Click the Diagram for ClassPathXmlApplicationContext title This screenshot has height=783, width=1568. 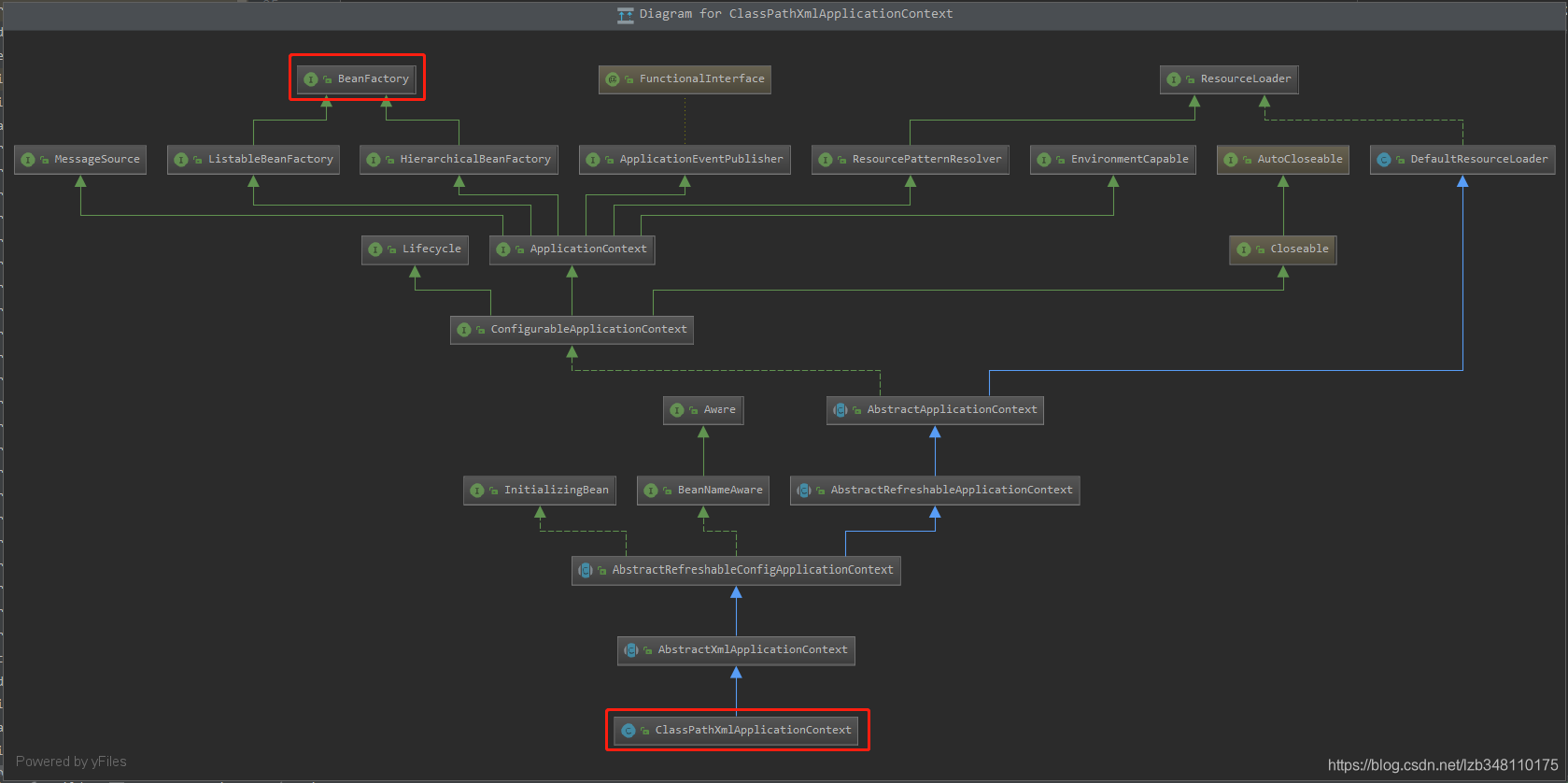click(x=796, y=14)
